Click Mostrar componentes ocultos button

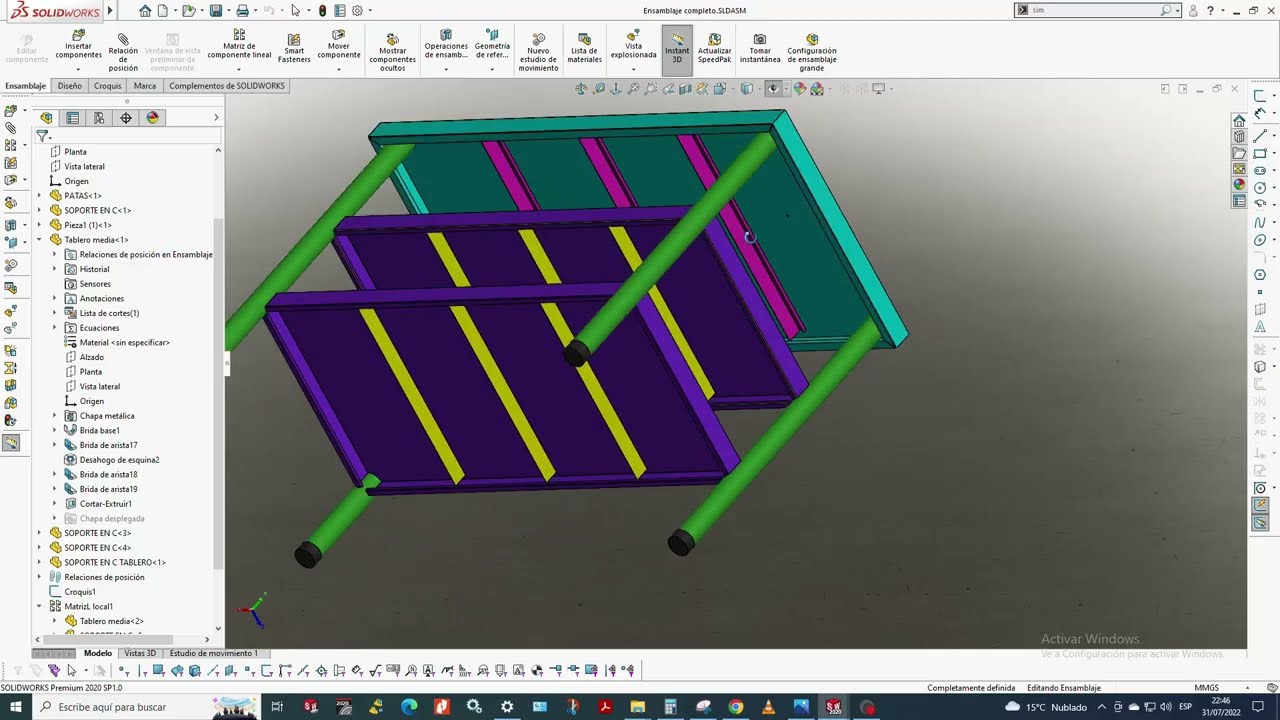(392, 52)
